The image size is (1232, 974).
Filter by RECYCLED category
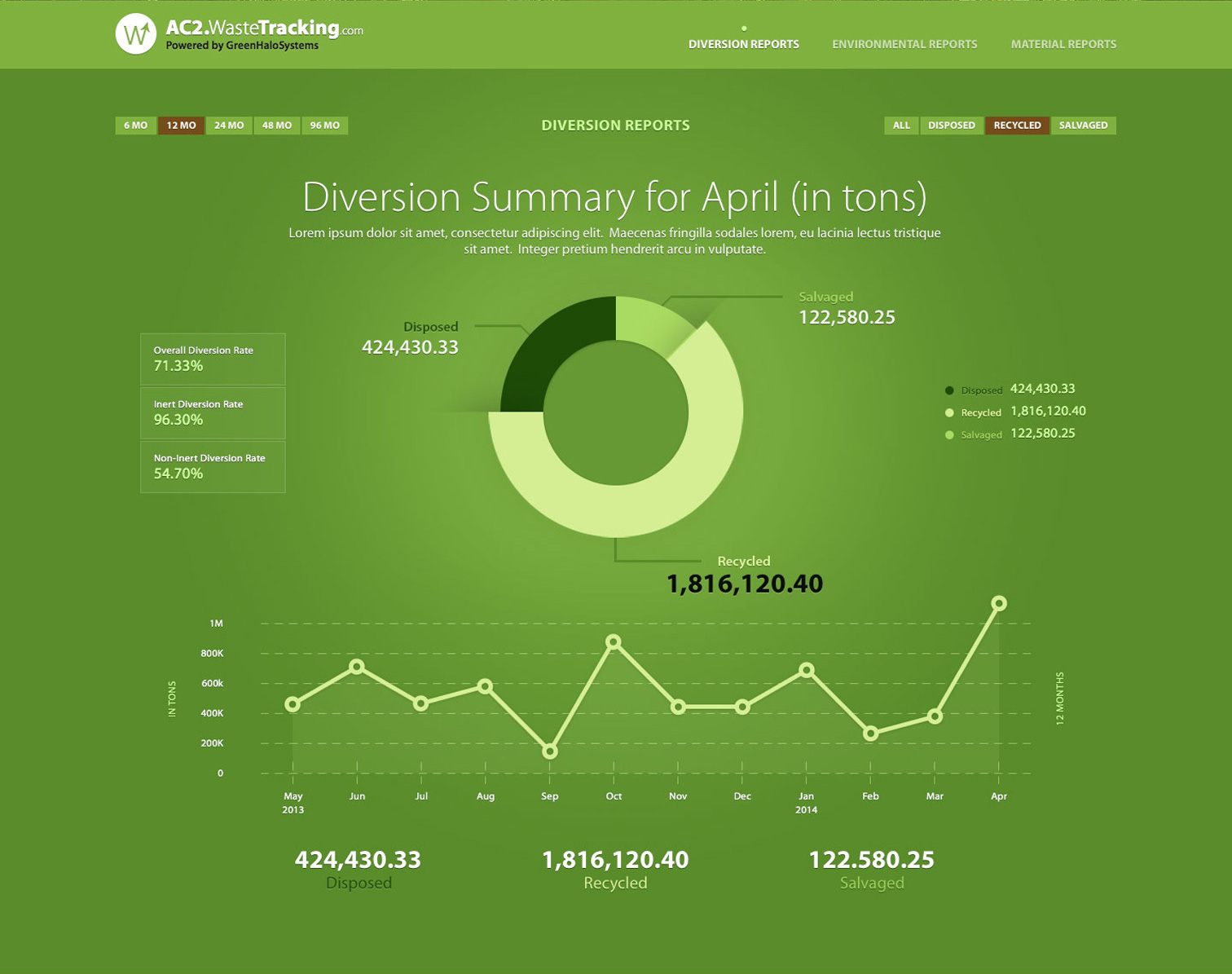tap(1017, 126)
